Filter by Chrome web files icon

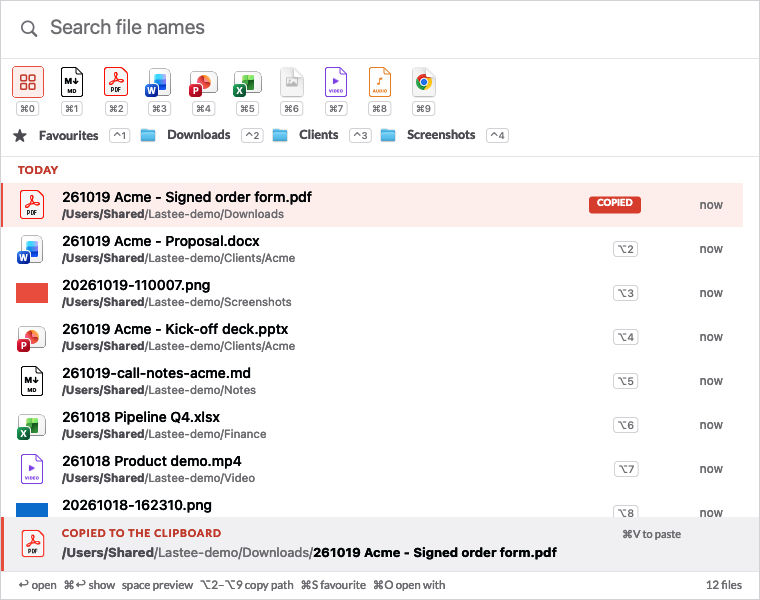click(424, 82)
